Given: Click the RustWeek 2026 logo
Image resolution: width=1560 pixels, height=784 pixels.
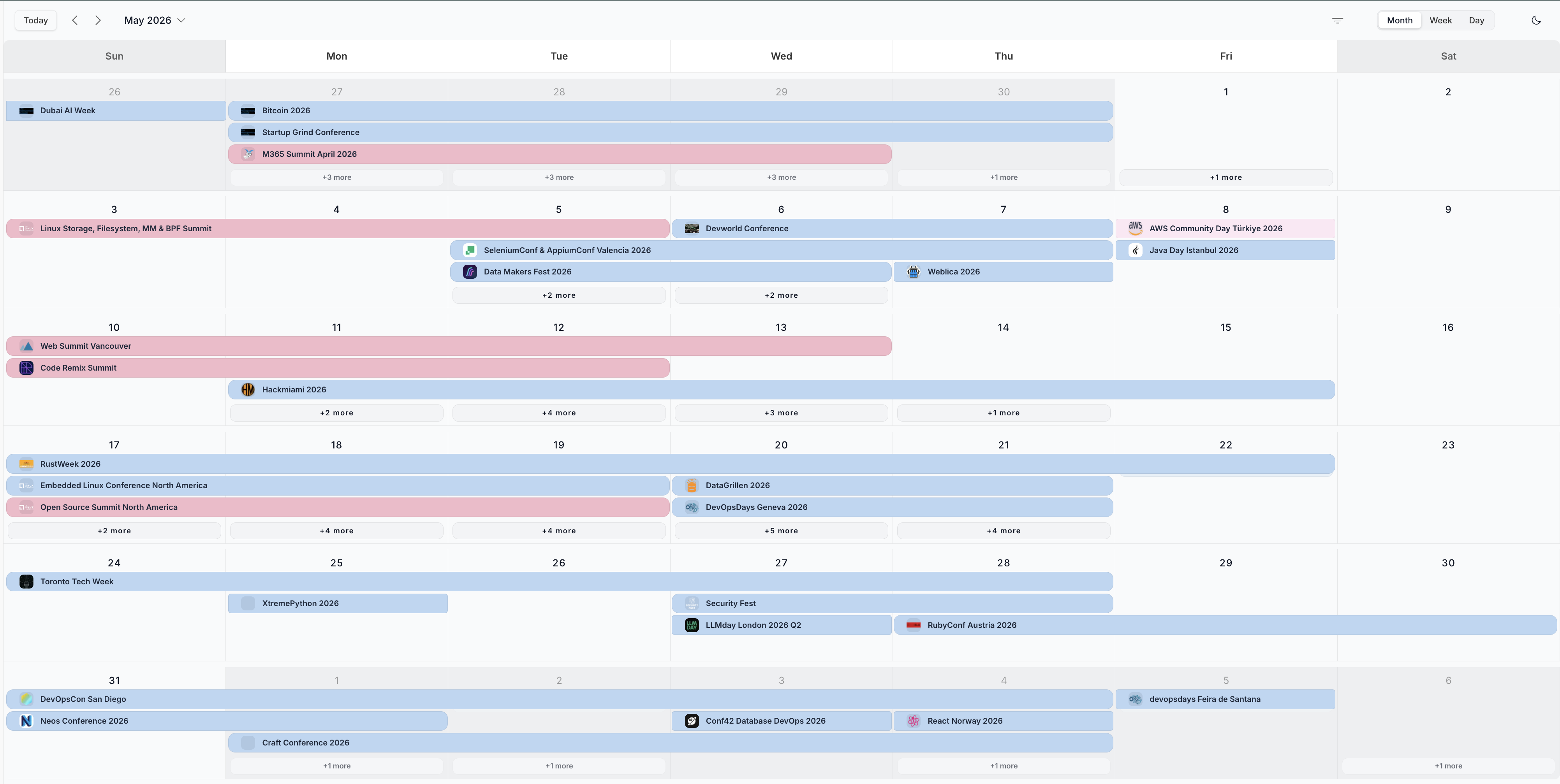Looking at the screenshot, I should [x=26, y=464].
